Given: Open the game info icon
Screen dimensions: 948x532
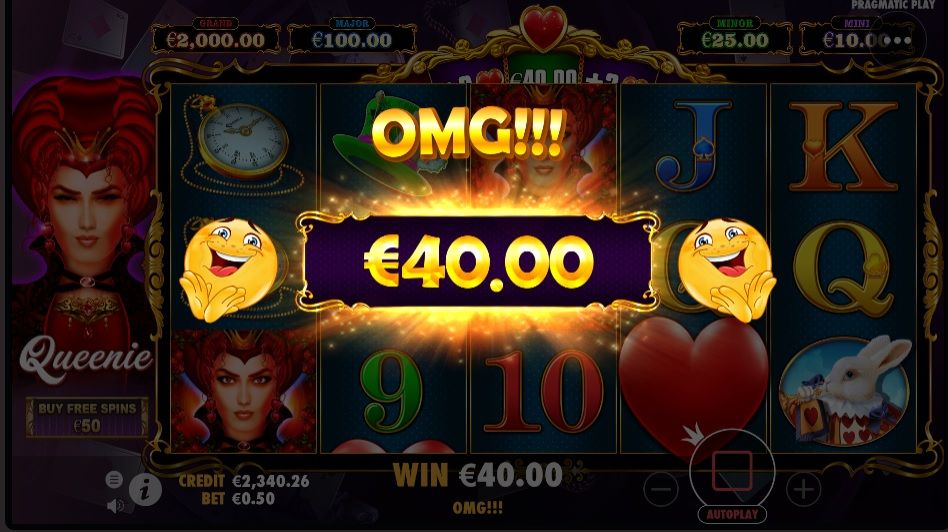Looking at the screenshot, I should 144,490.
